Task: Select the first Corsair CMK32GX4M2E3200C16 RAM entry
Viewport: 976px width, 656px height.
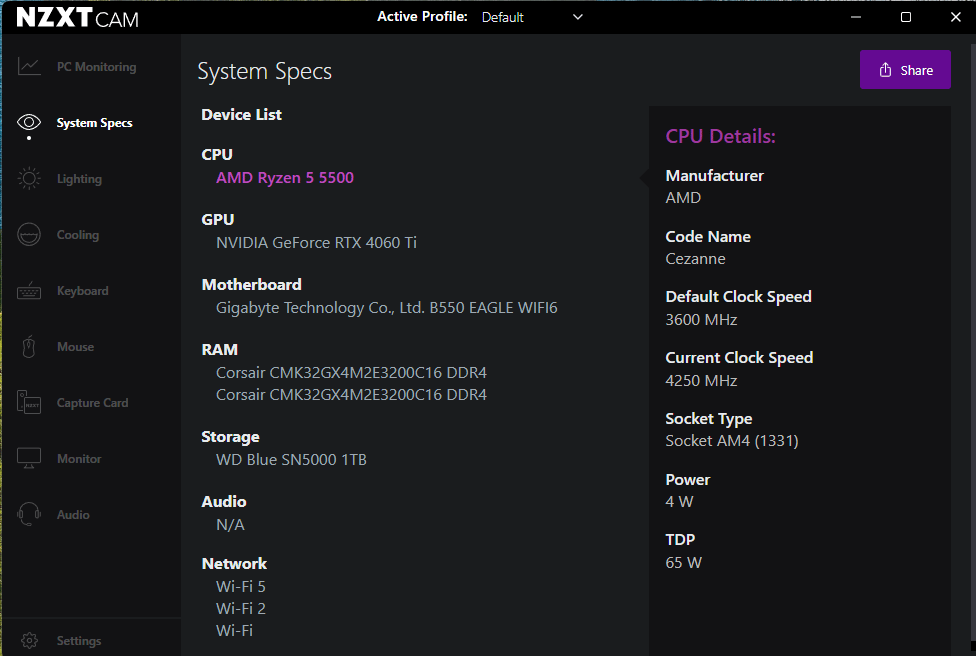Action: 351,373
